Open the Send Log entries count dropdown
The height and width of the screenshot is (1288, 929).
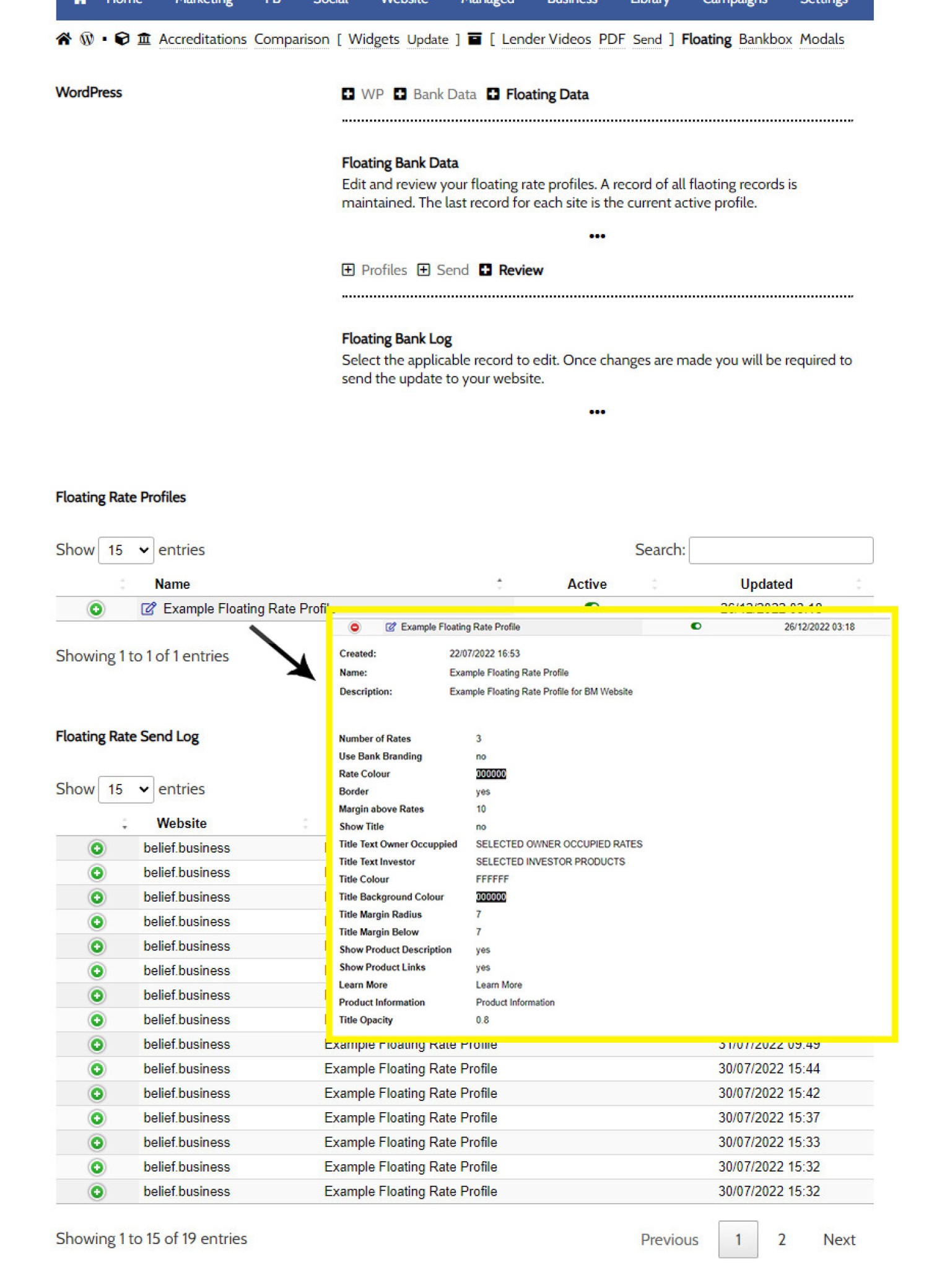click(x=126, y=790)
